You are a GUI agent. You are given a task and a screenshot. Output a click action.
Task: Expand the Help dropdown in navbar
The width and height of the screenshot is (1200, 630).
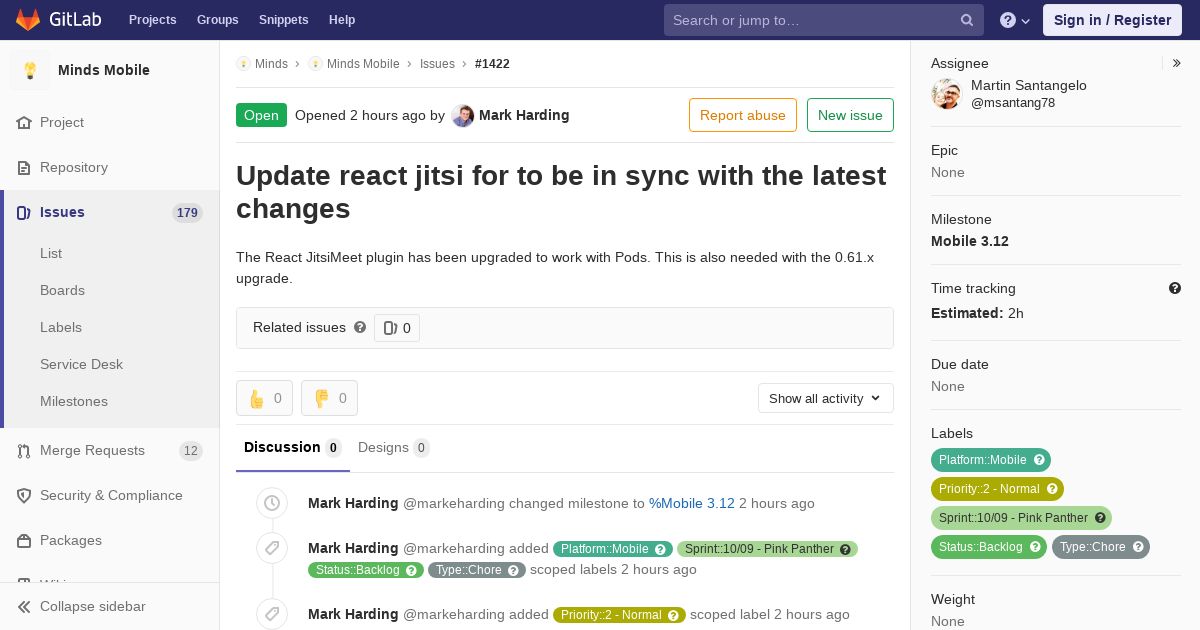pyautogui.click(x=1015, y=20)
